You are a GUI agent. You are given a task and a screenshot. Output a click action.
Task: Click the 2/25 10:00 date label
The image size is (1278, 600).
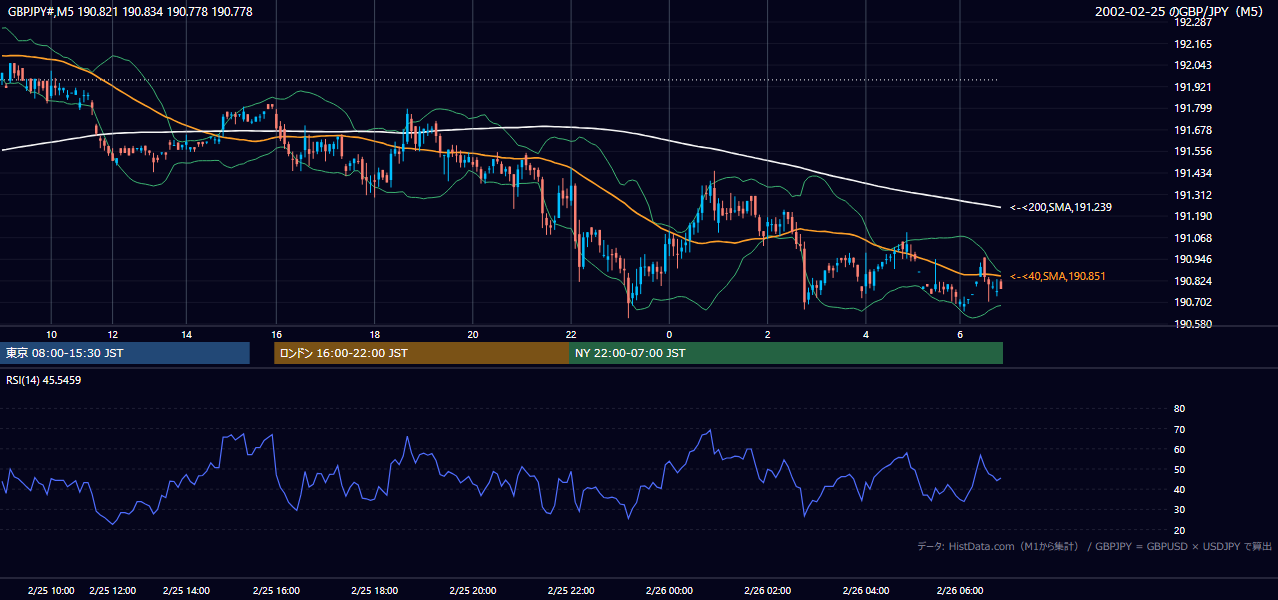(x=51, y=591)
